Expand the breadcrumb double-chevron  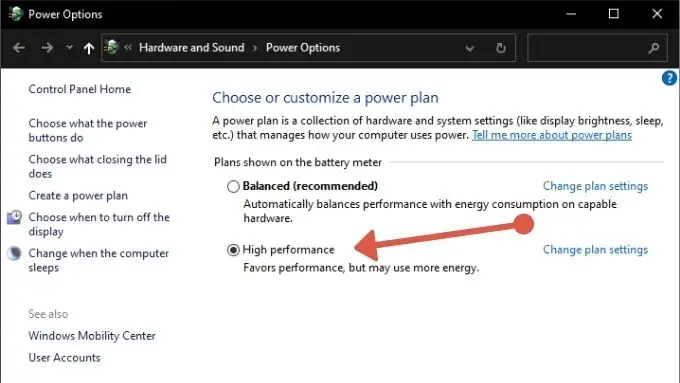tap(128, 47)
